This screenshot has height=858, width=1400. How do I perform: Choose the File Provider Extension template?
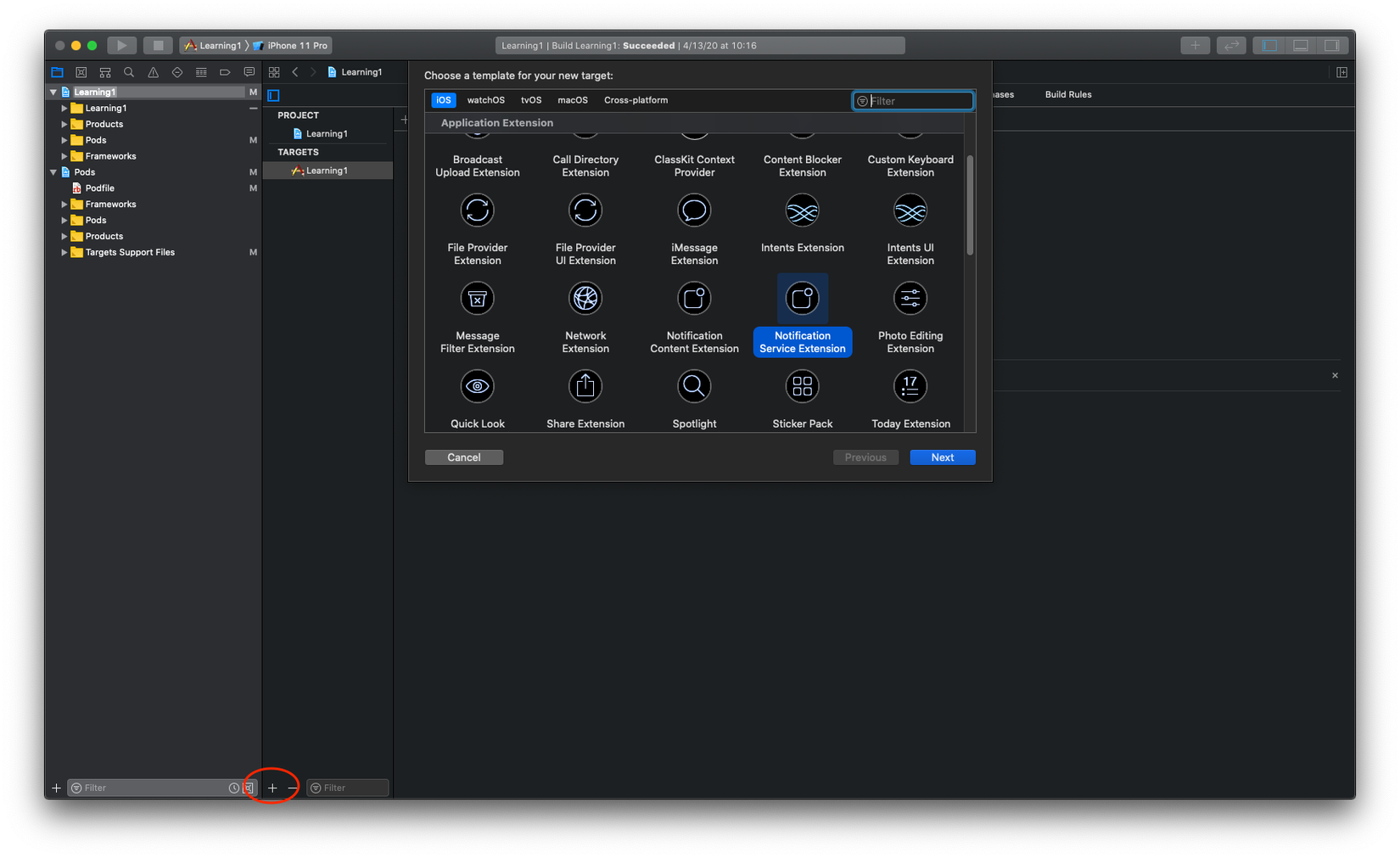click(x=478, y=229)
